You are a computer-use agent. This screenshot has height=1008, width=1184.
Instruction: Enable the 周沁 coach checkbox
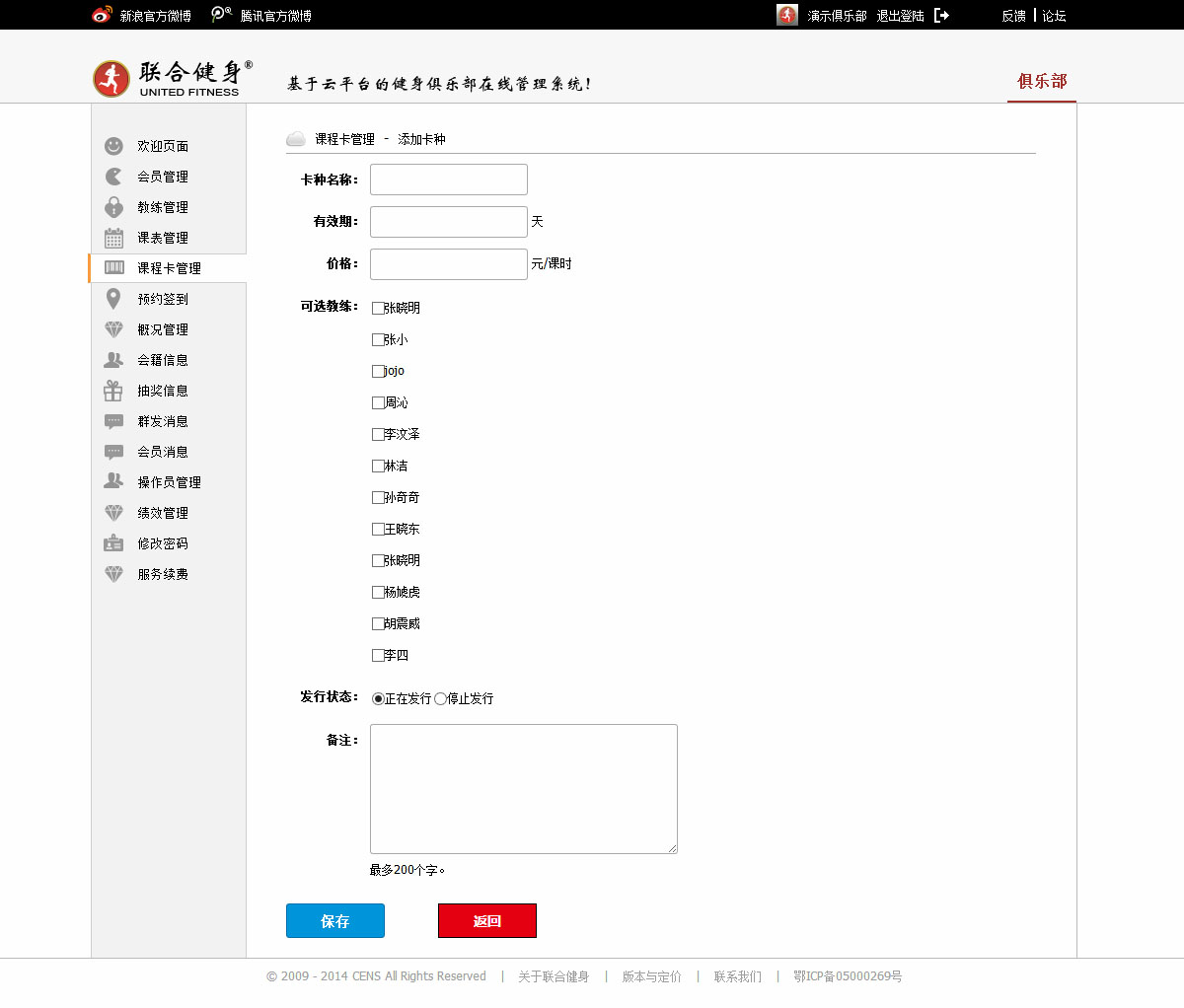click(x=378, y=402)
